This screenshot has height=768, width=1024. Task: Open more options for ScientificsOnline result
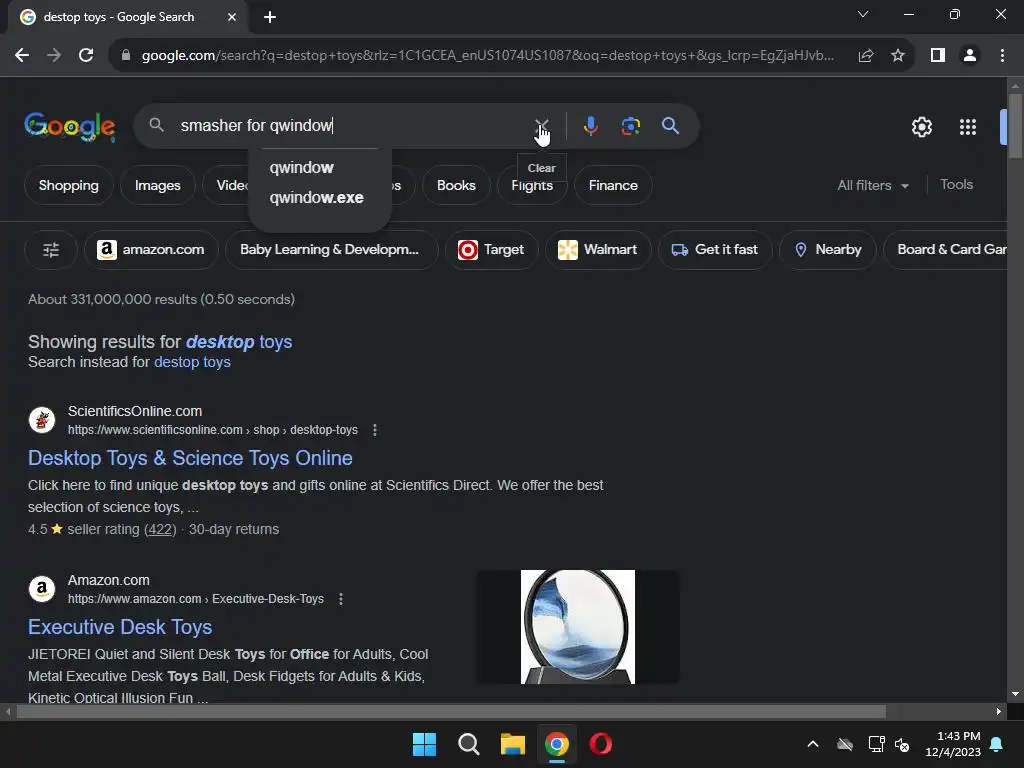pos(374,430)
